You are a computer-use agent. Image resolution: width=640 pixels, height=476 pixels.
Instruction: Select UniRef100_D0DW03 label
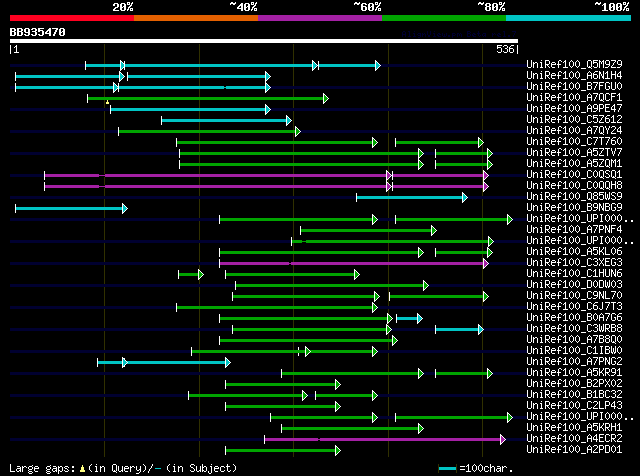click(x=574, y=285)
